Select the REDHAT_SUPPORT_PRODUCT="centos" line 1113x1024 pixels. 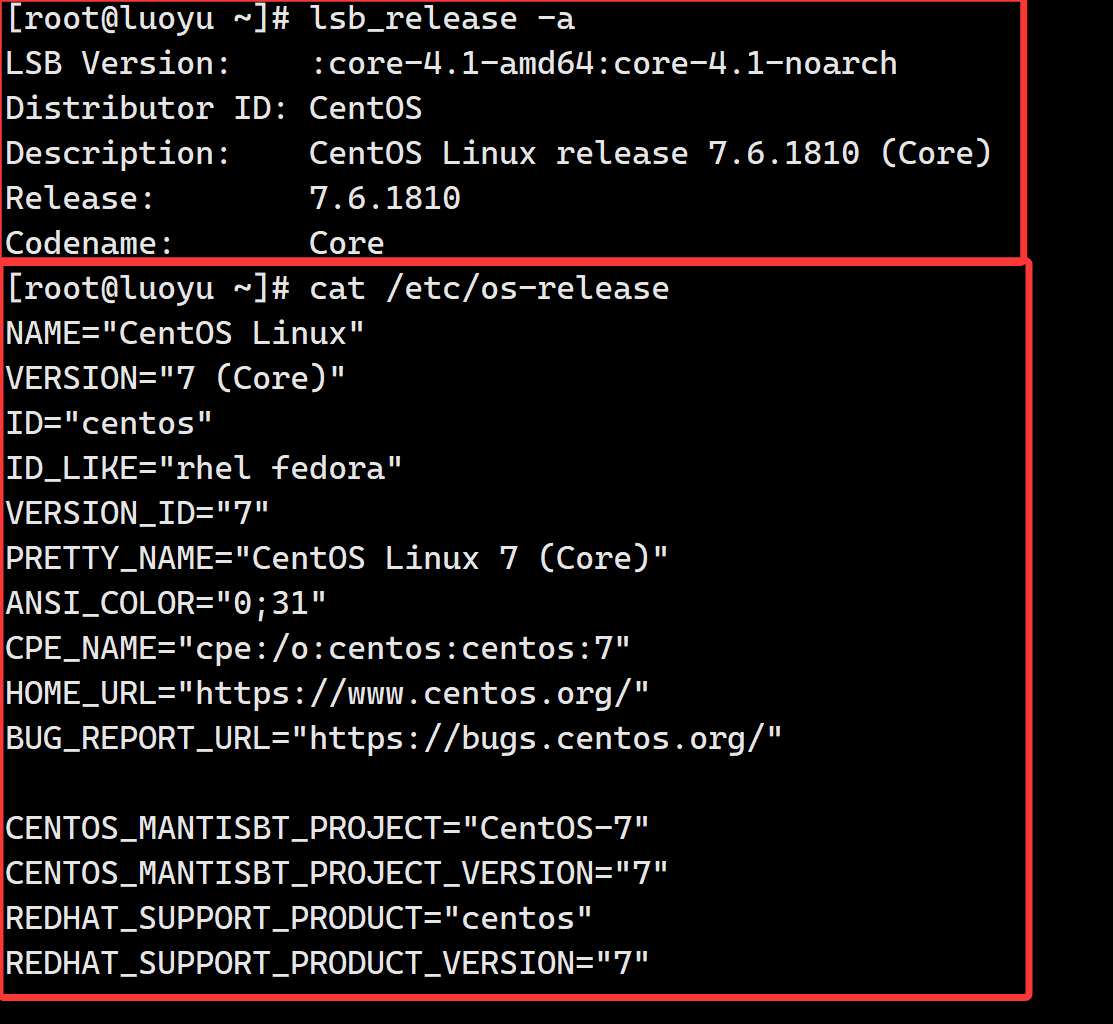(299, 919)
